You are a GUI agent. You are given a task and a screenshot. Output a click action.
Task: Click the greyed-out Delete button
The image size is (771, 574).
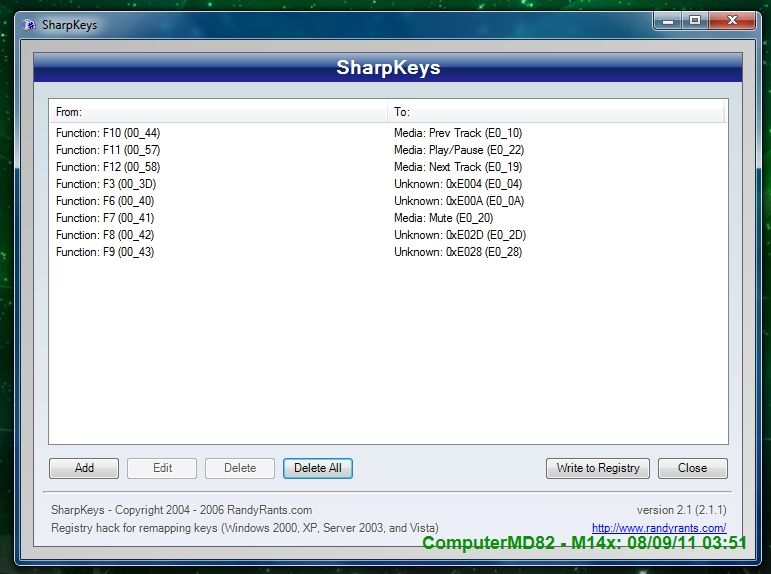[x=240, y=468]
